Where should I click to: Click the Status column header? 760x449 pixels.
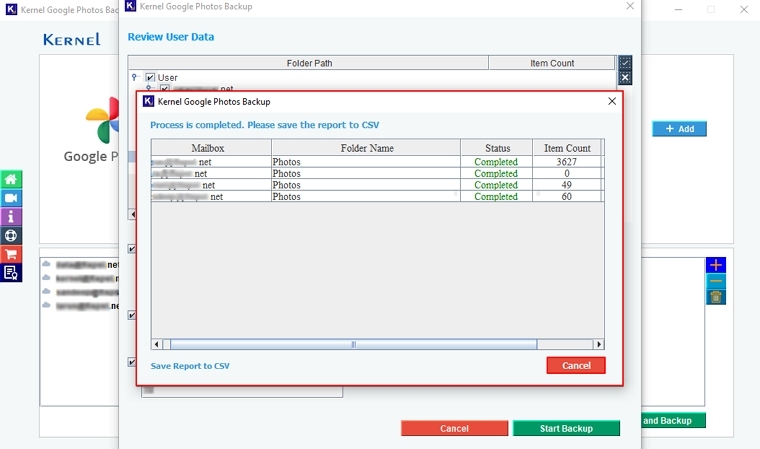(x=497, y=148)
